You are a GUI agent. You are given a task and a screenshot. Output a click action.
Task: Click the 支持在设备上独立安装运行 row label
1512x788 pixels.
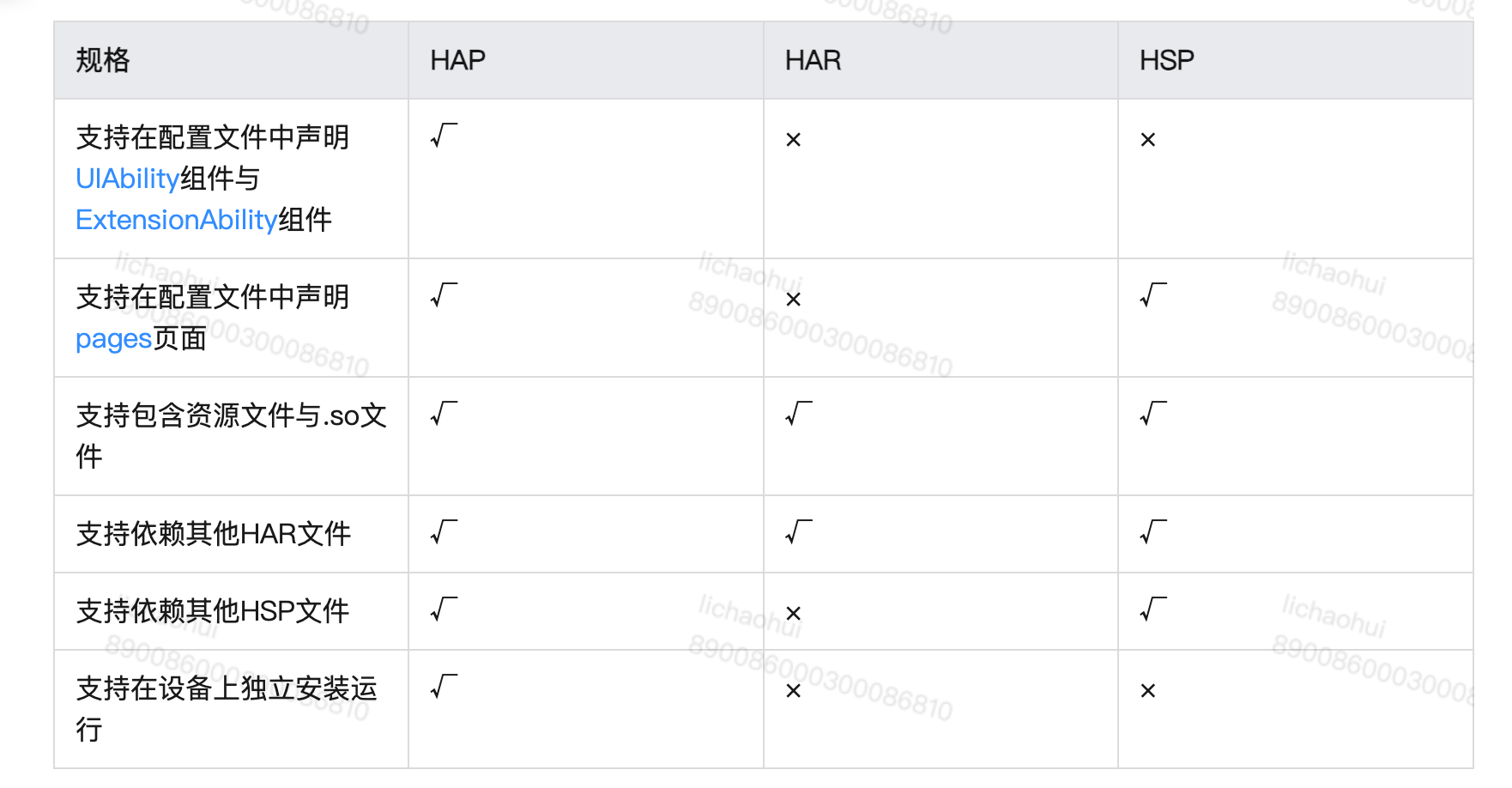pos(226,689)
